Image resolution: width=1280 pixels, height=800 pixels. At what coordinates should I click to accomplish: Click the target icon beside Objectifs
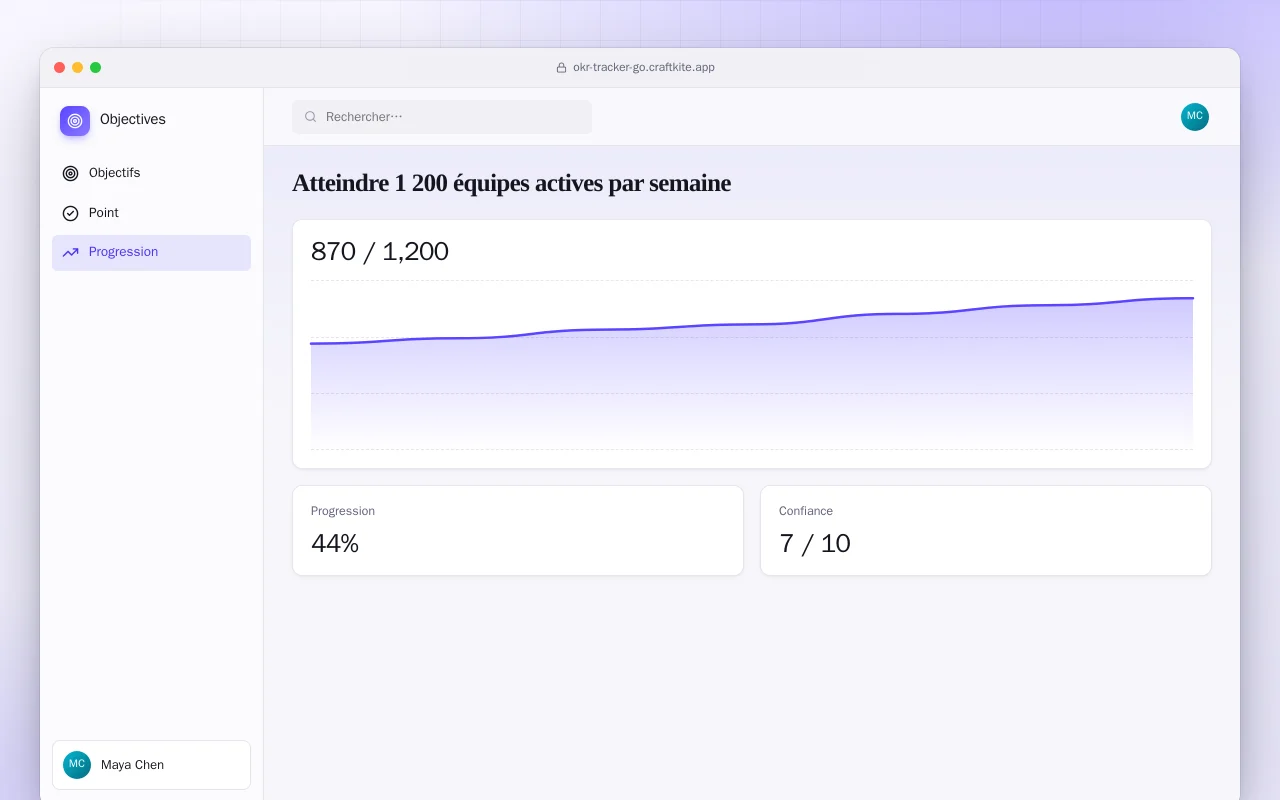coord(70,173)
